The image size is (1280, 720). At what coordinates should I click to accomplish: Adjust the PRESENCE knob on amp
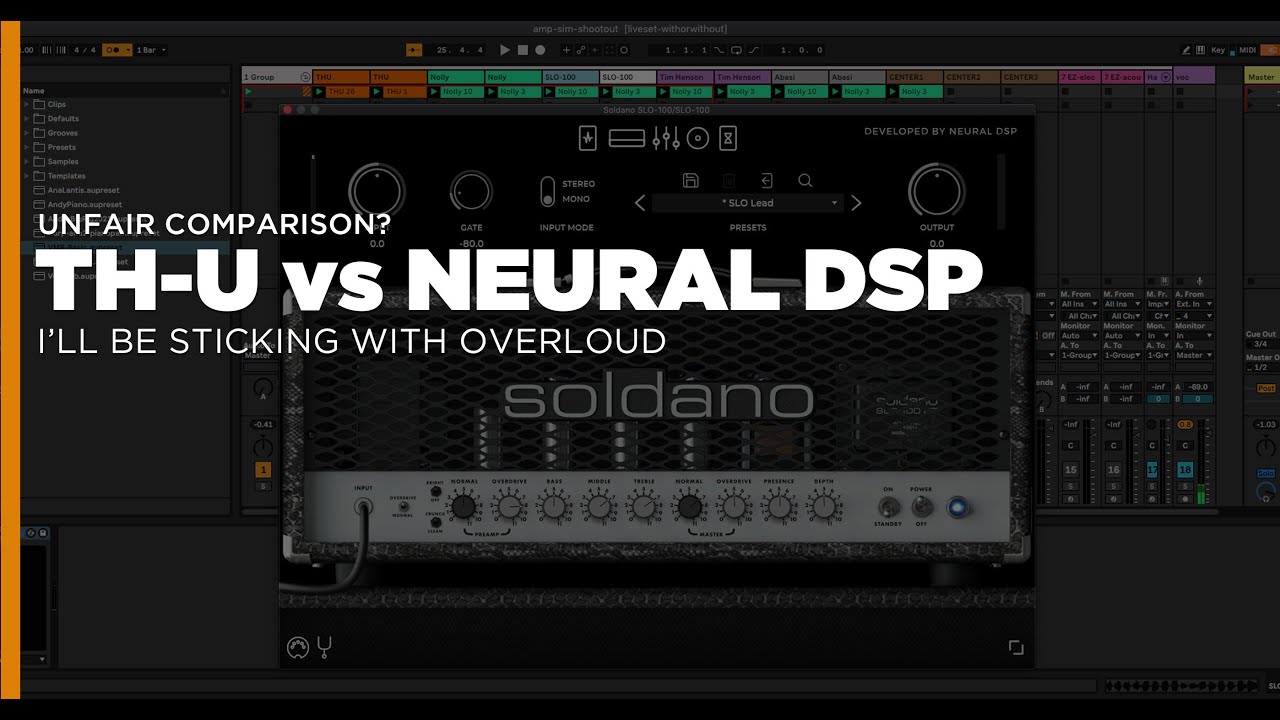tap(778, 508)
